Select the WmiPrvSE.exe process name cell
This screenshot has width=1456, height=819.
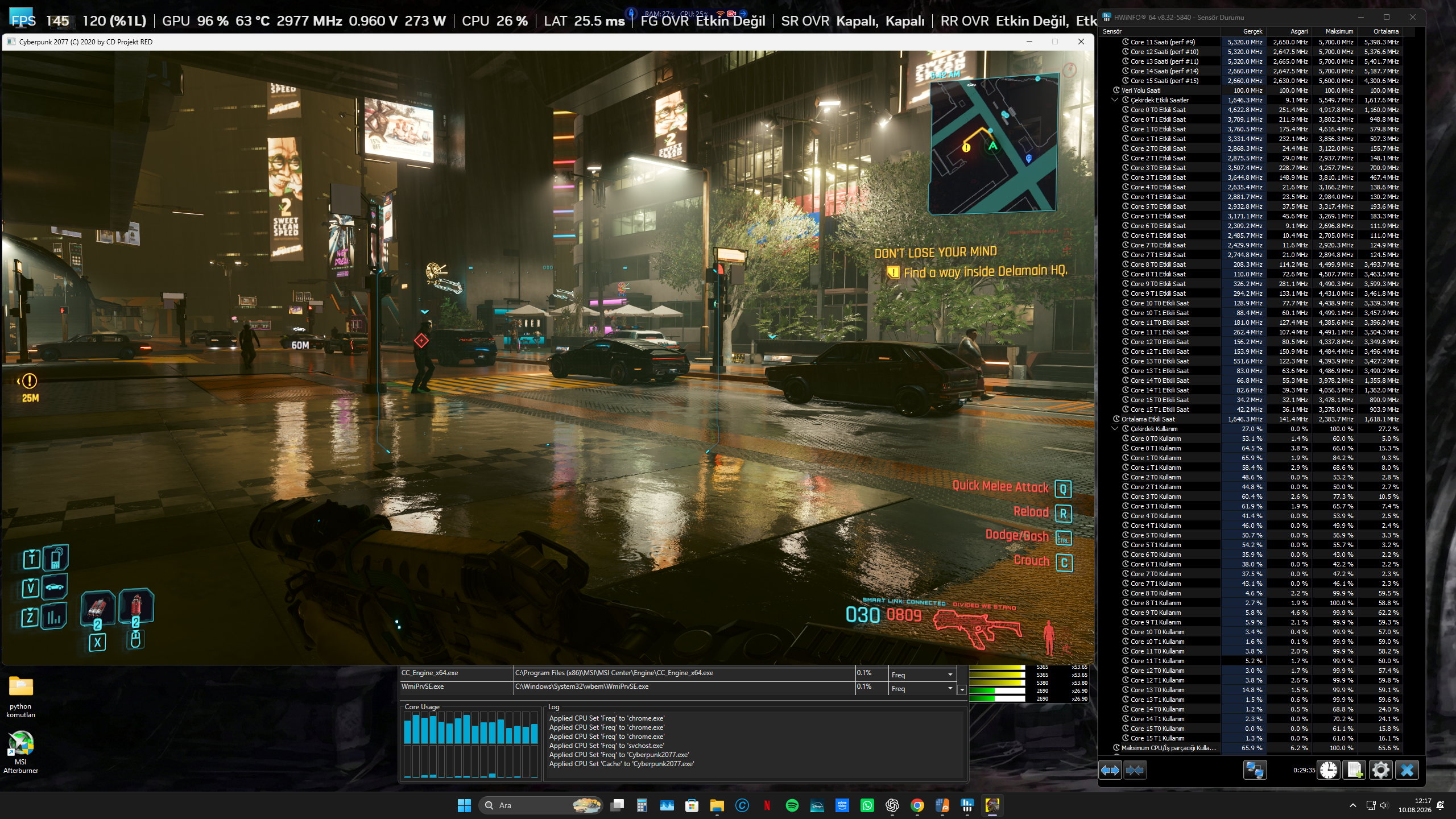pos(456,687)
